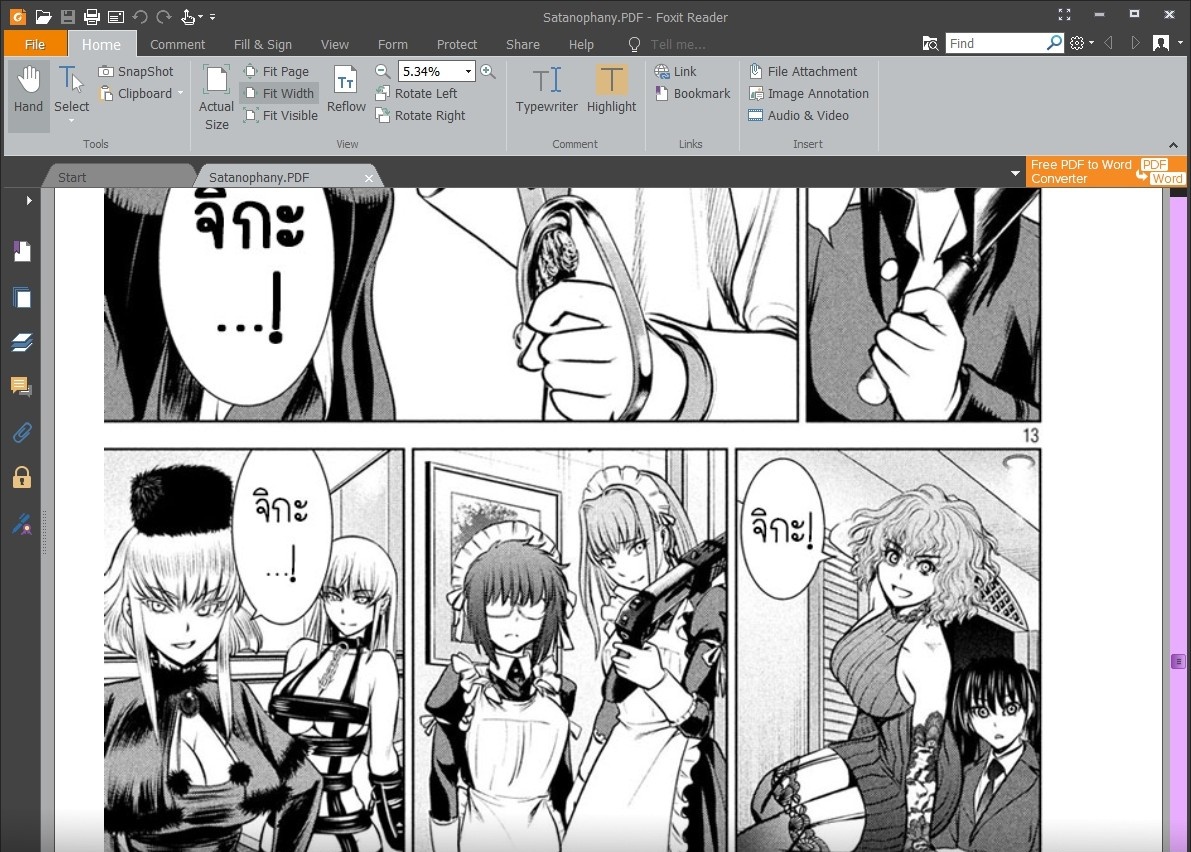Click the Find search magnifier button

click(1054, 43)
